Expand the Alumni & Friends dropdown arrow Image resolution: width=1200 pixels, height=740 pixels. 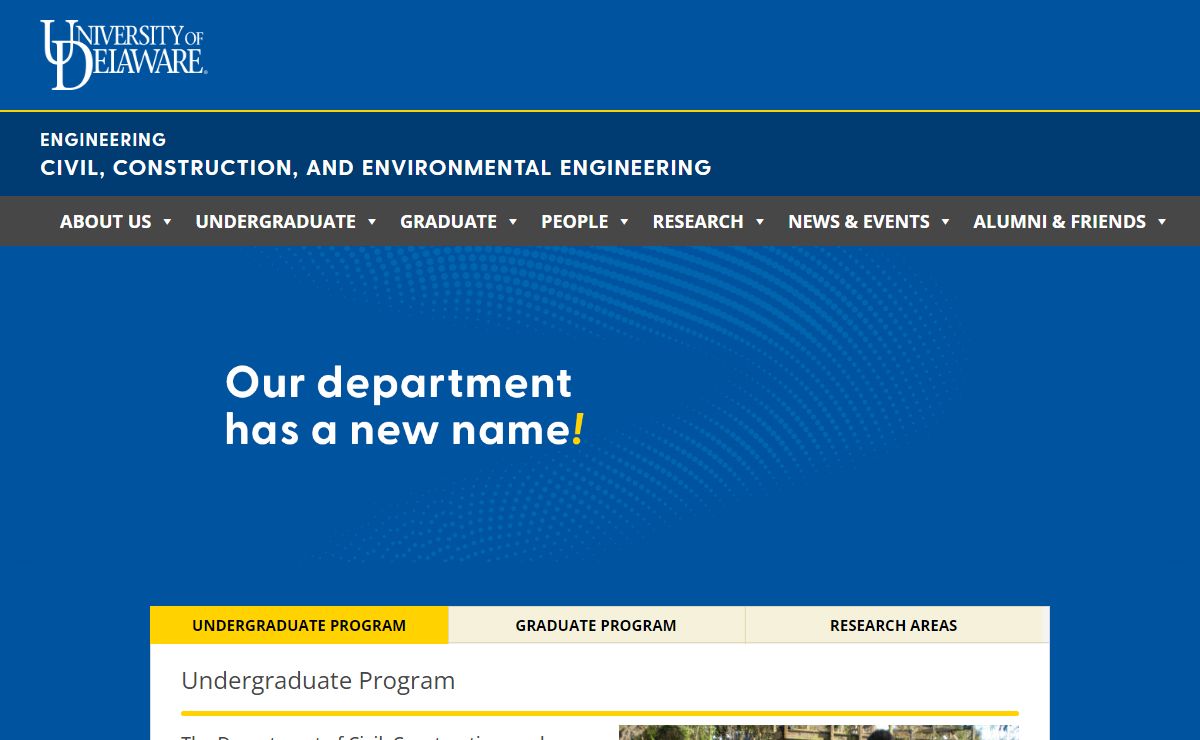[1162, 222]
